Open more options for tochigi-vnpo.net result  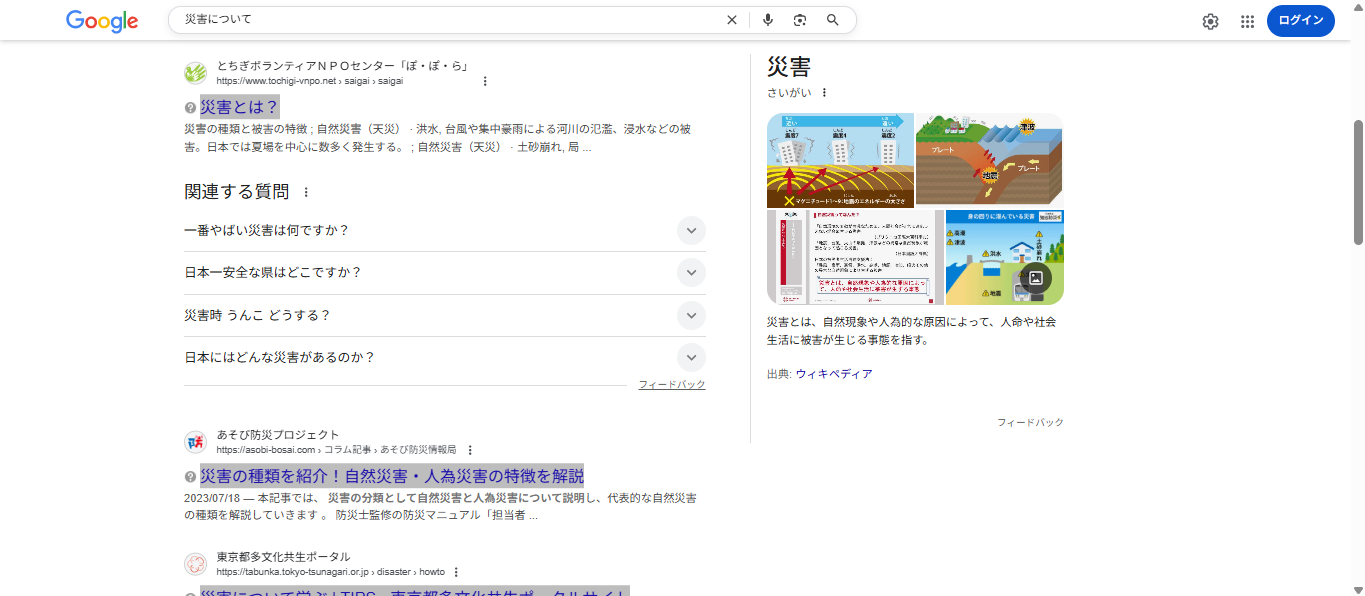485,81
